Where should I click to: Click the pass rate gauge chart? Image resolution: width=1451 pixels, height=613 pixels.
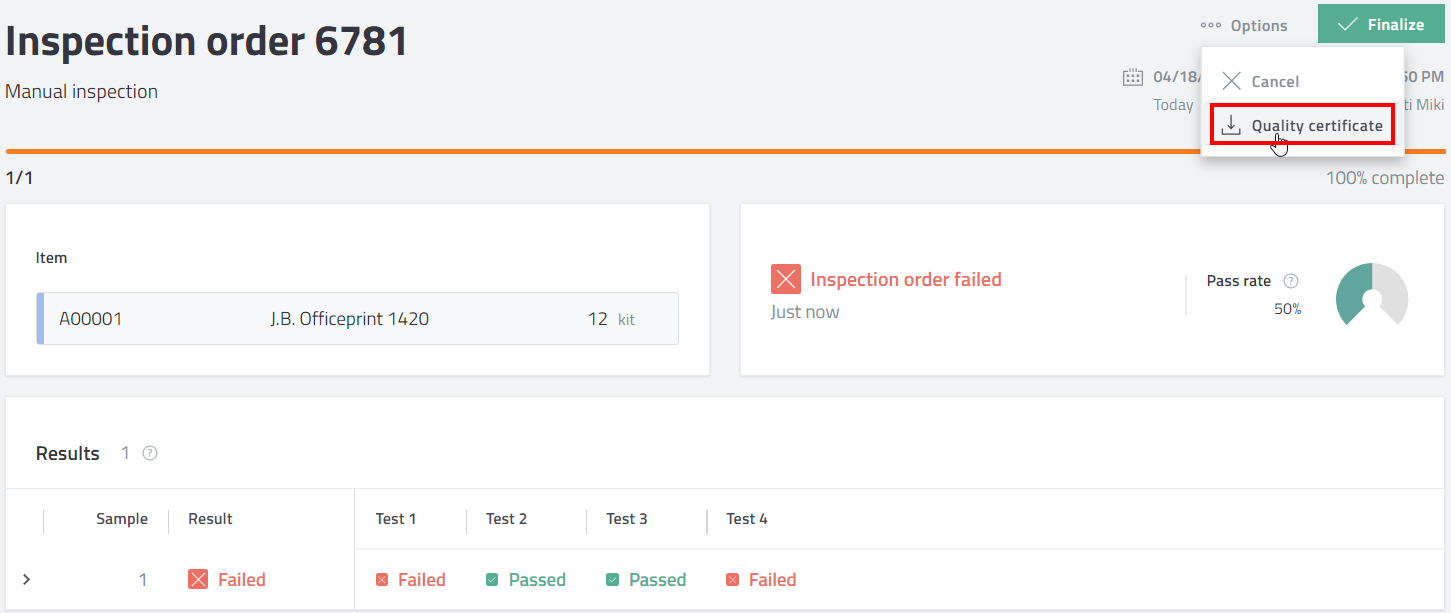pyautogui.click(x=1371, y=294)
